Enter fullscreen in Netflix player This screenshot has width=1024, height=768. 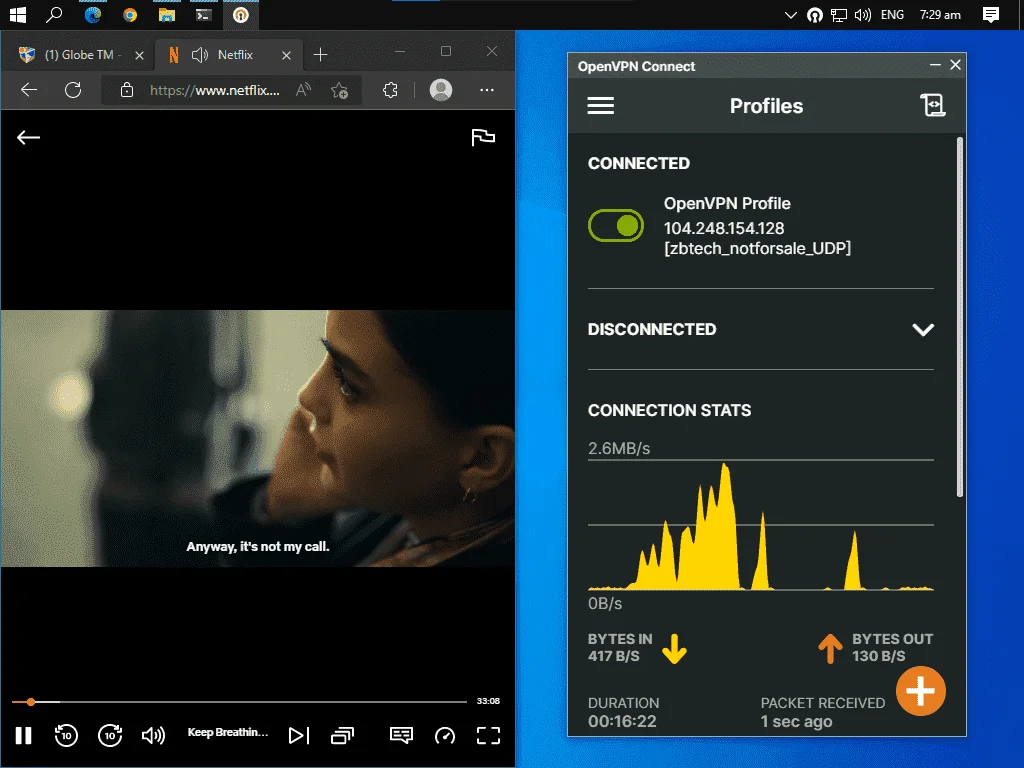[x=488, y=735]
